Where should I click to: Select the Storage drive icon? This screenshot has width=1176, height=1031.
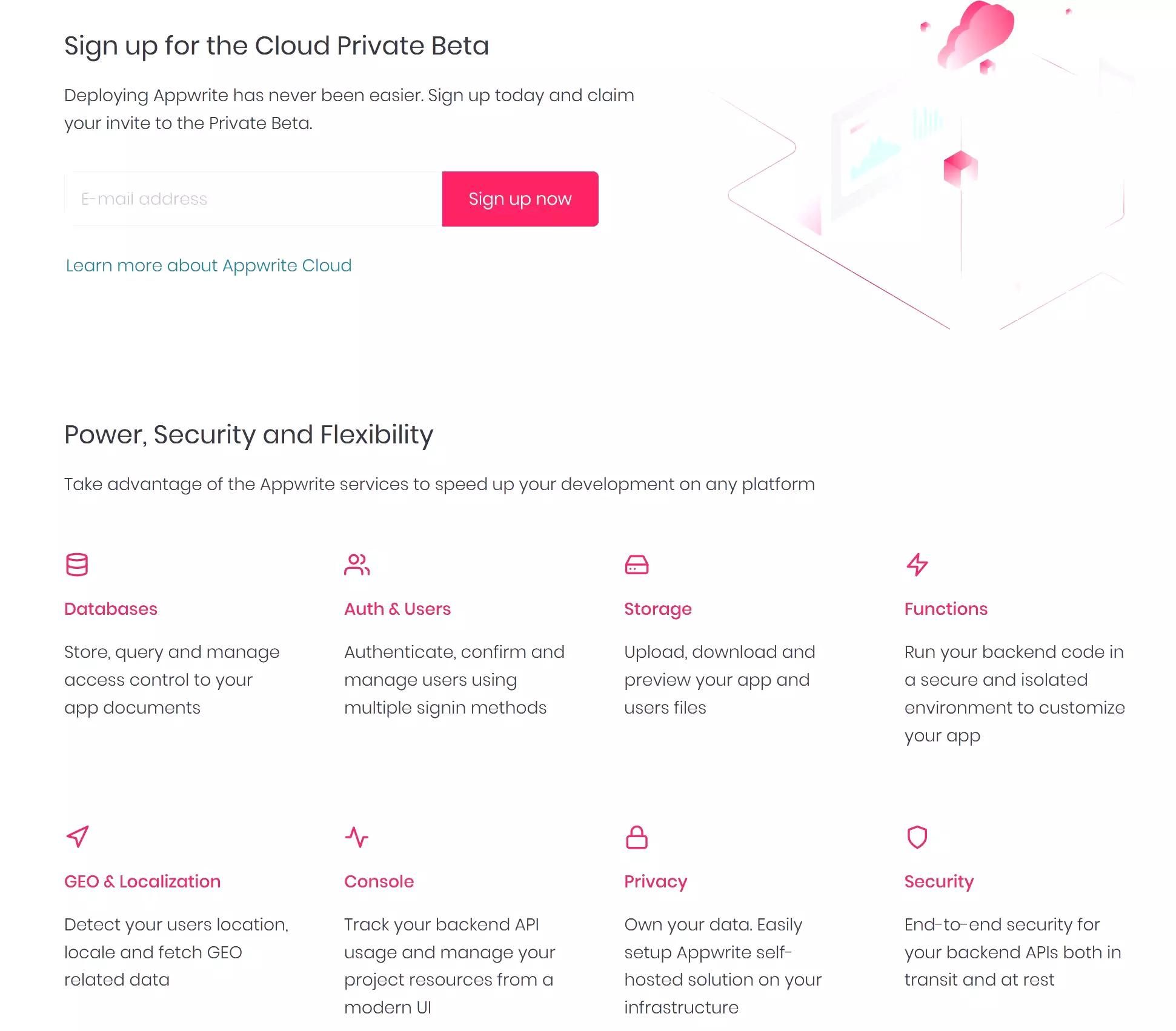pos(637,565)
